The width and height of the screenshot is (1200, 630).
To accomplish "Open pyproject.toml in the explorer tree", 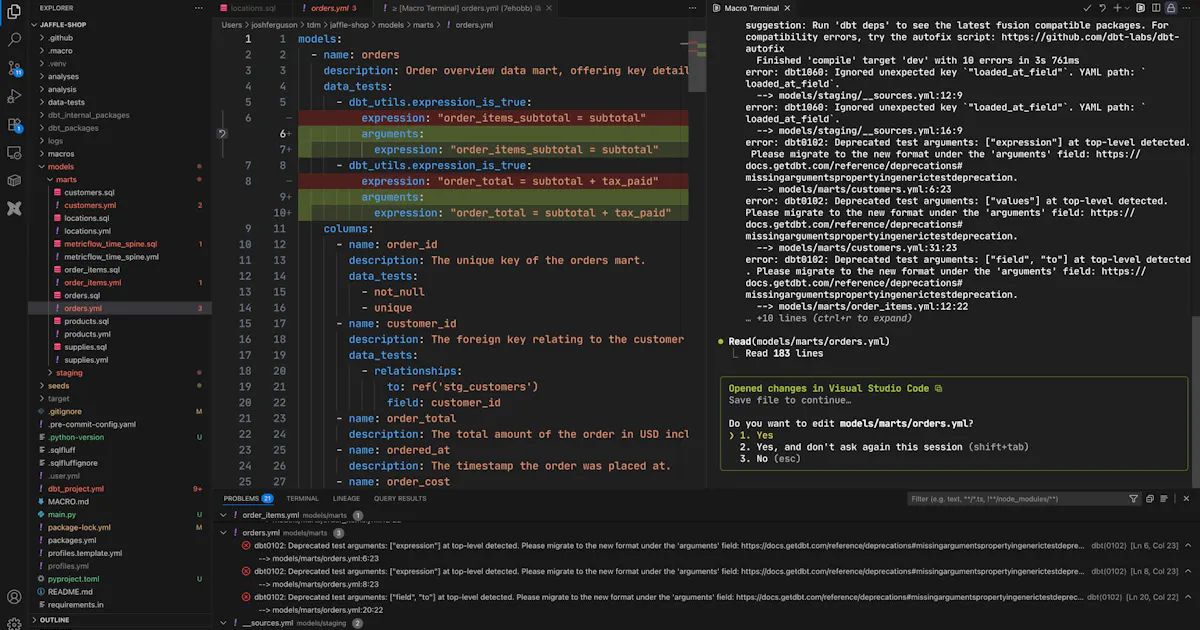I will coord(73,578).
